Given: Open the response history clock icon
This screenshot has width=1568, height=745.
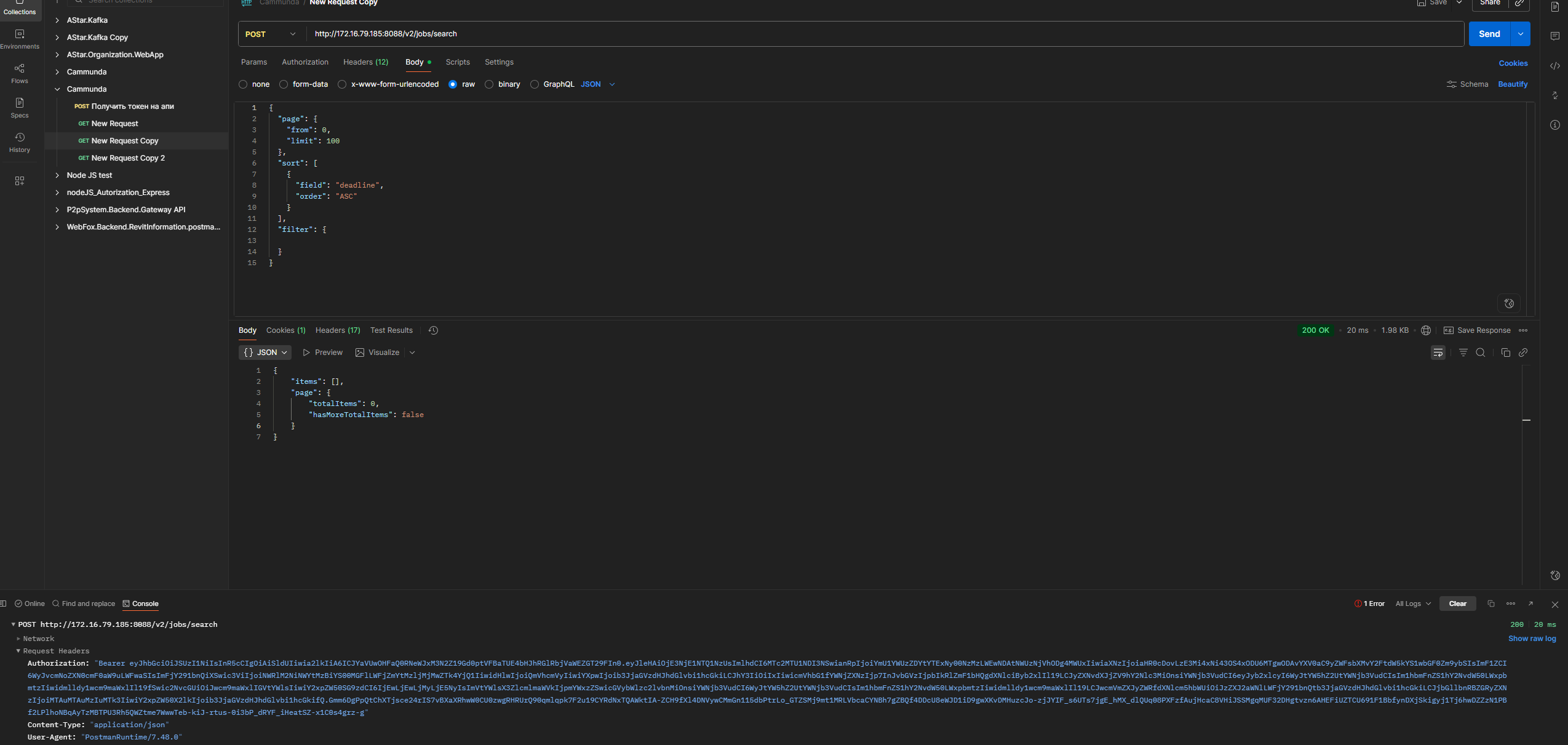Looking at the screenshot, I should (x=433, y=330).
